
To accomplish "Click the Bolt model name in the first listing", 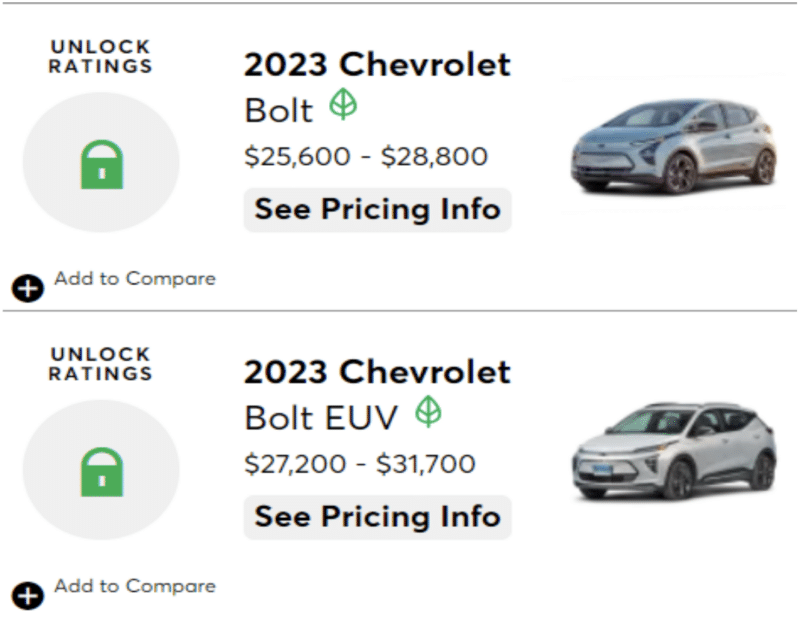I will tap(279, 110).
